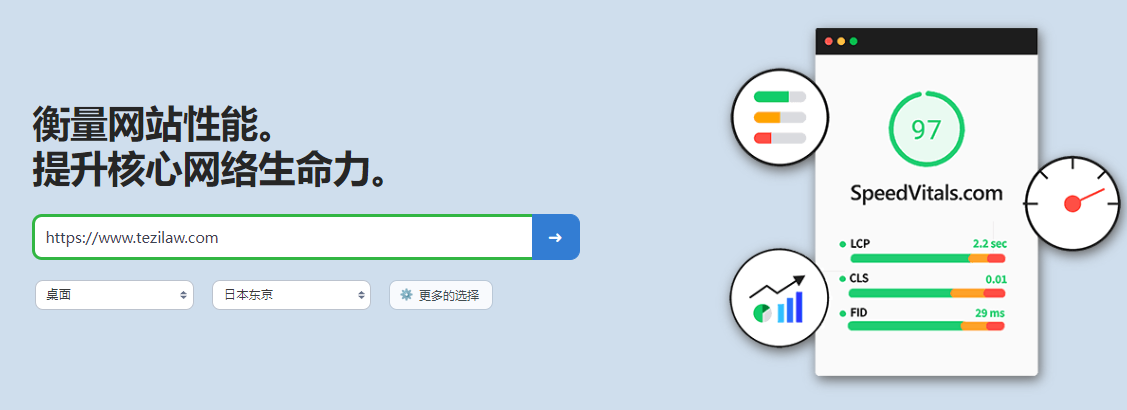Open the 桌面 device dropdown

tap(114, 295)
